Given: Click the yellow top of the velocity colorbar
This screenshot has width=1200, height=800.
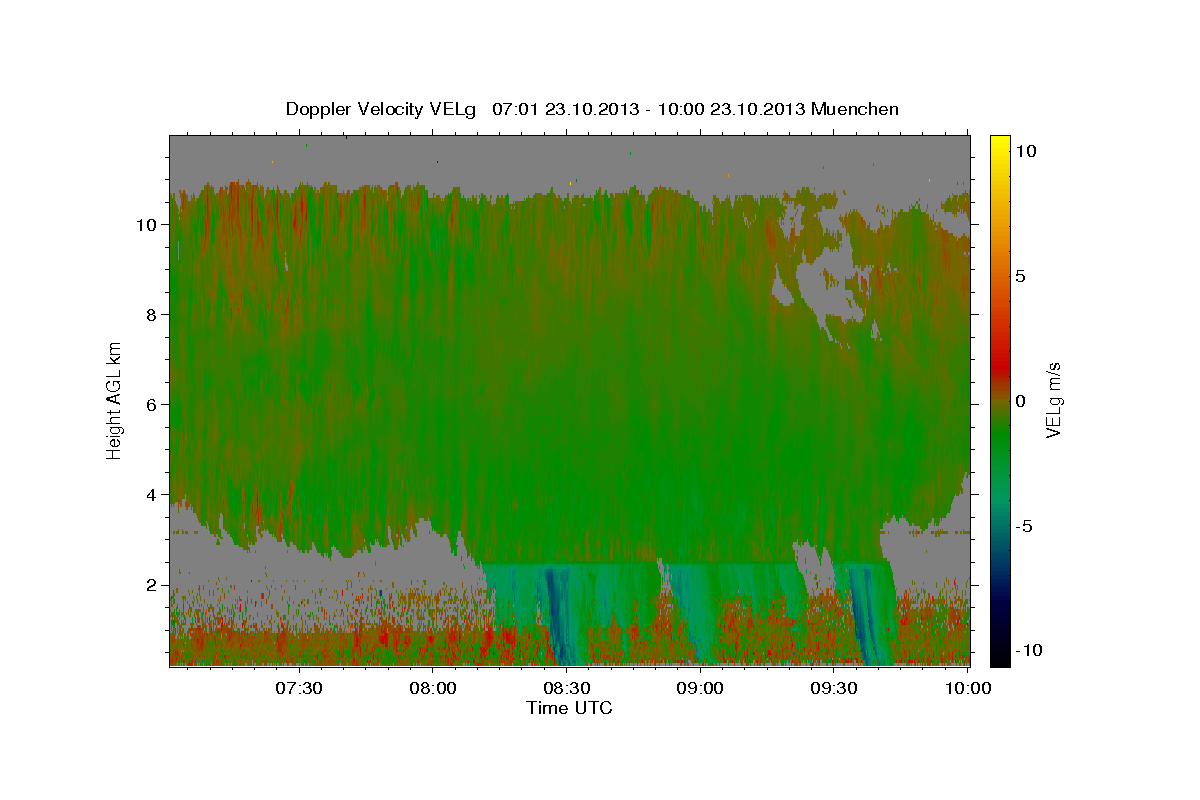Looking at the screenshot, I should [x=1000, y=145].
